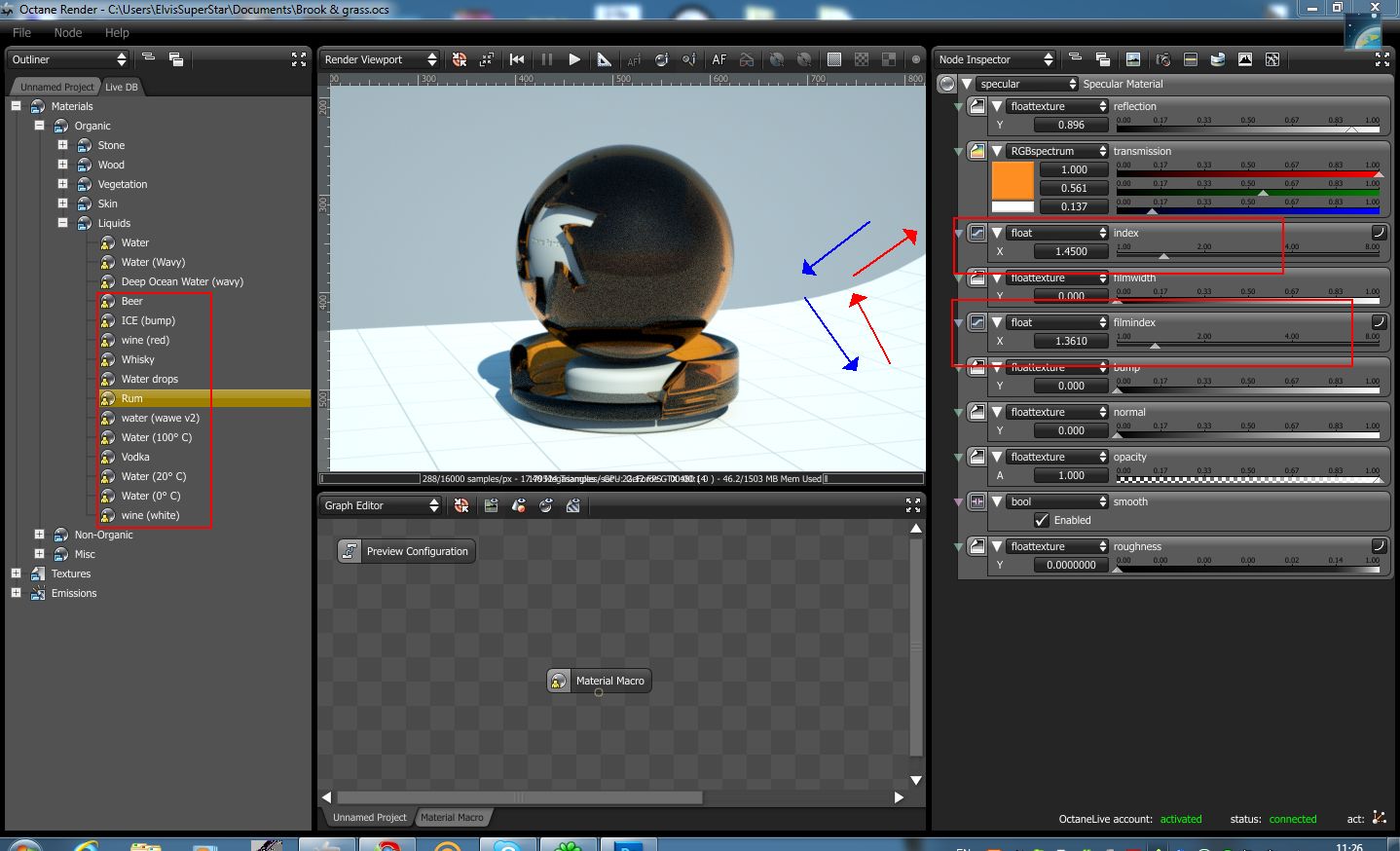Select the wine (red) material
Image resolution: width=1400 pixels, height=851 pixels.
pyautogui.click(x=145, y=340)
